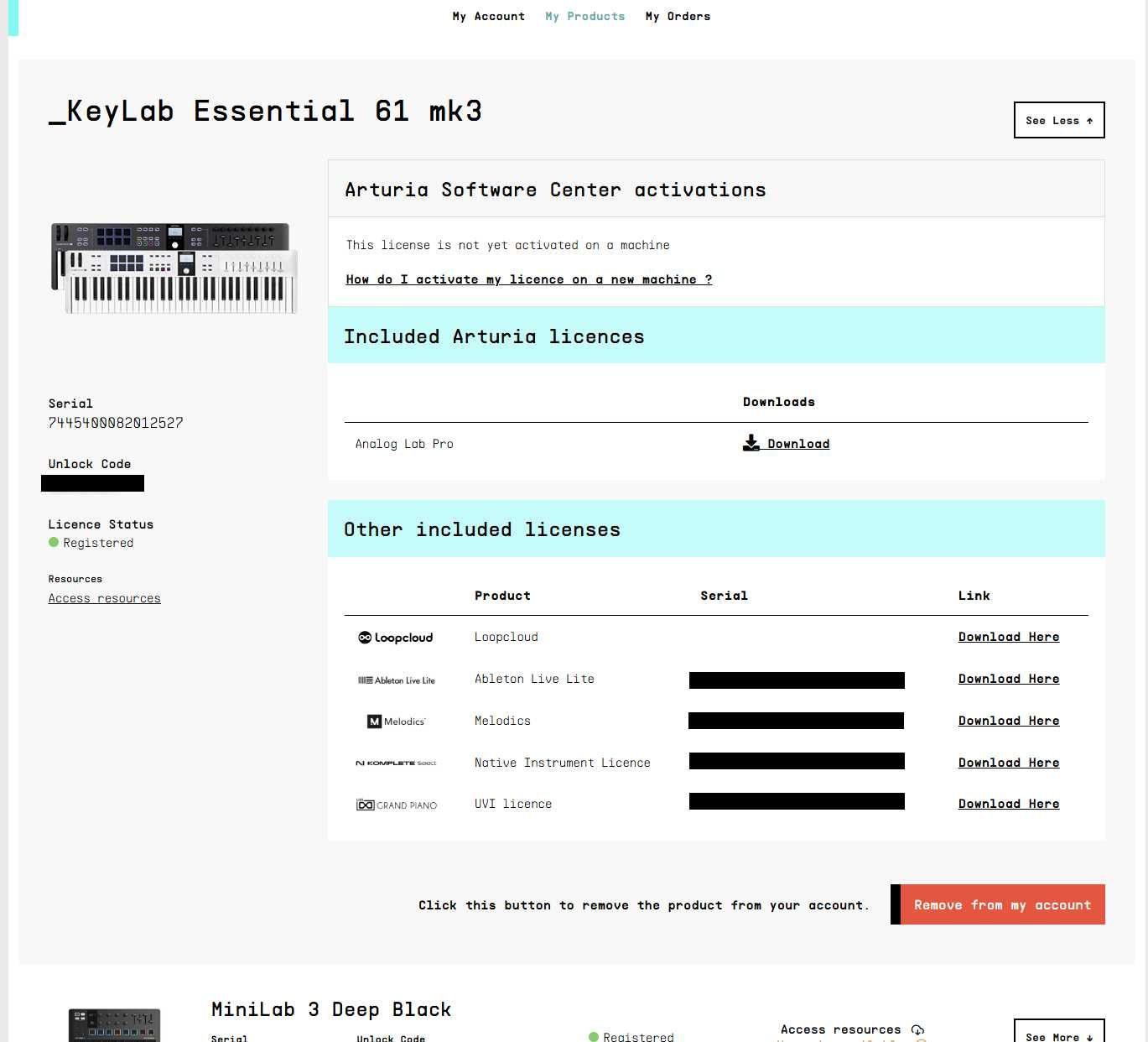Viewport: 1148px width, 1042px height.
Task: Click the UVI Grand Piano logo
Action: 397,805
